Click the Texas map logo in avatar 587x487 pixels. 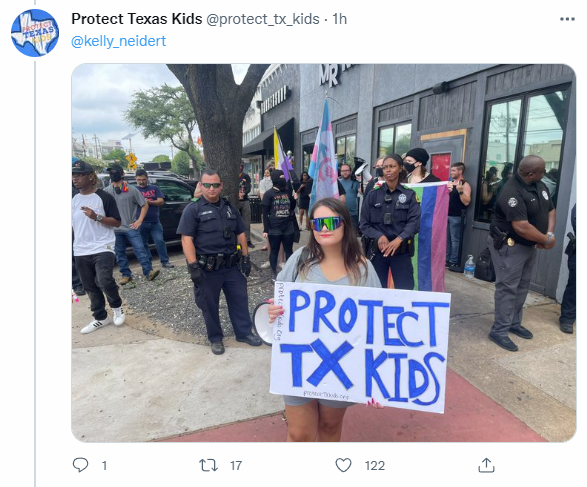pos(35,33)
